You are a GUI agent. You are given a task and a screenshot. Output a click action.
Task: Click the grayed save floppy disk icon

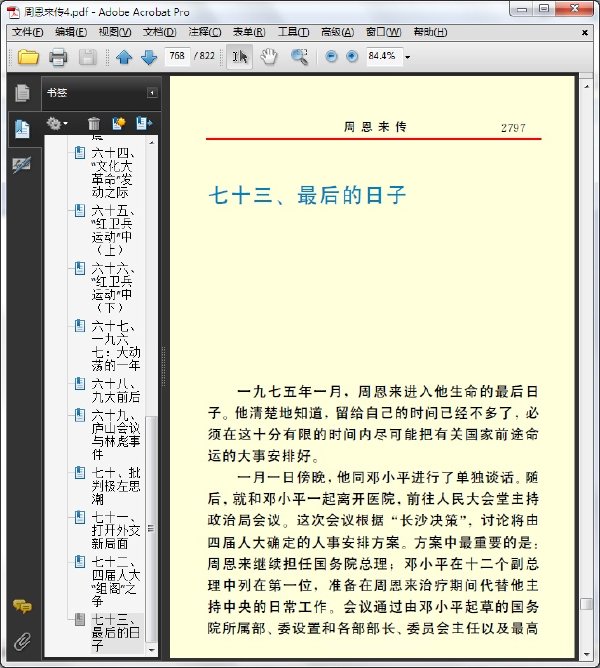pos(88,57)
